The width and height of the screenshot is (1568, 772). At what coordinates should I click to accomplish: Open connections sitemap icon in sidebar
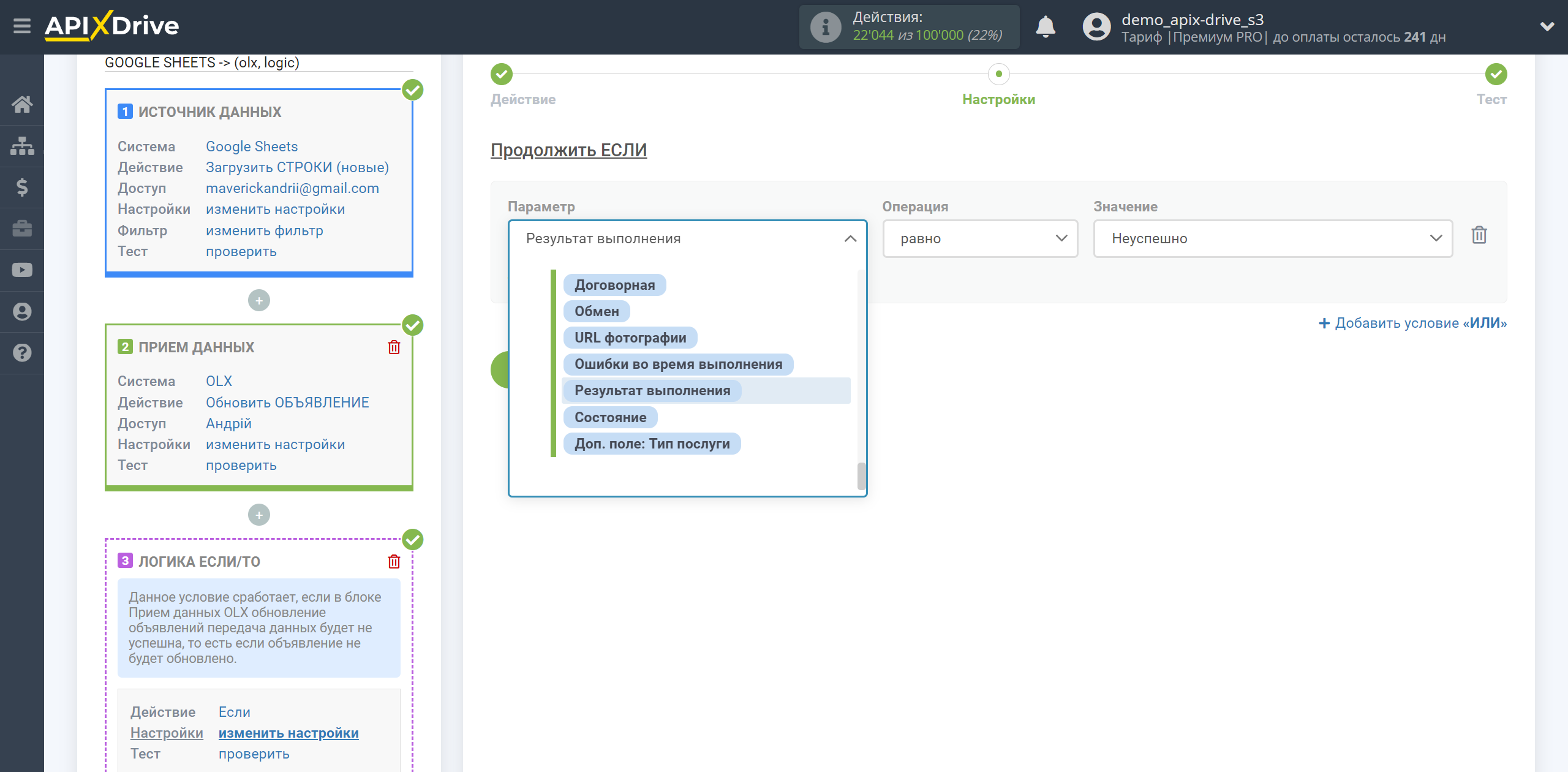coord(22,146)
